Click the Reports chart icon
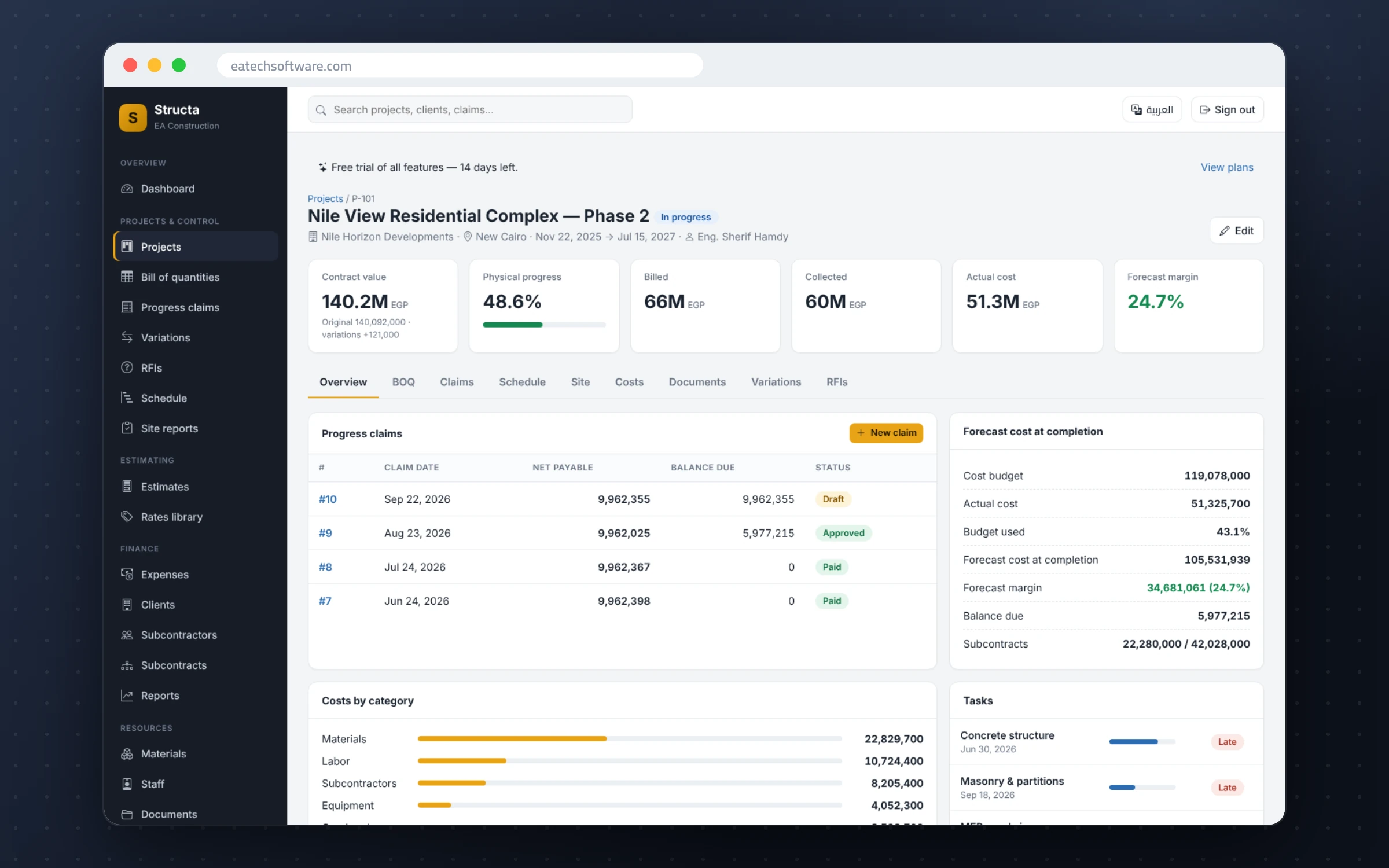This screenshot has height=868, width=1389. 127,696
